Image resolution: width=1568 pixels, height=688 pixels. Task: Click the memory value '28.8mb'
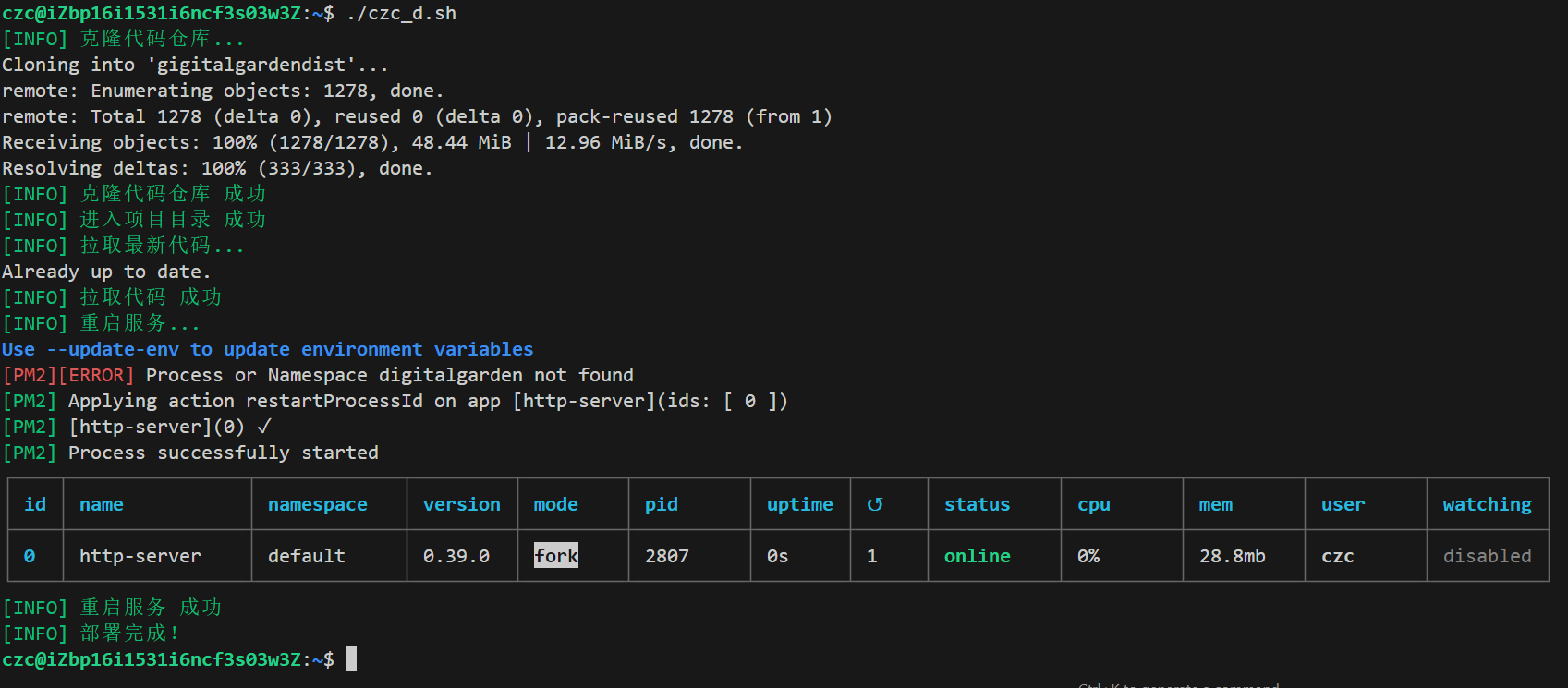coord(1233,556)
